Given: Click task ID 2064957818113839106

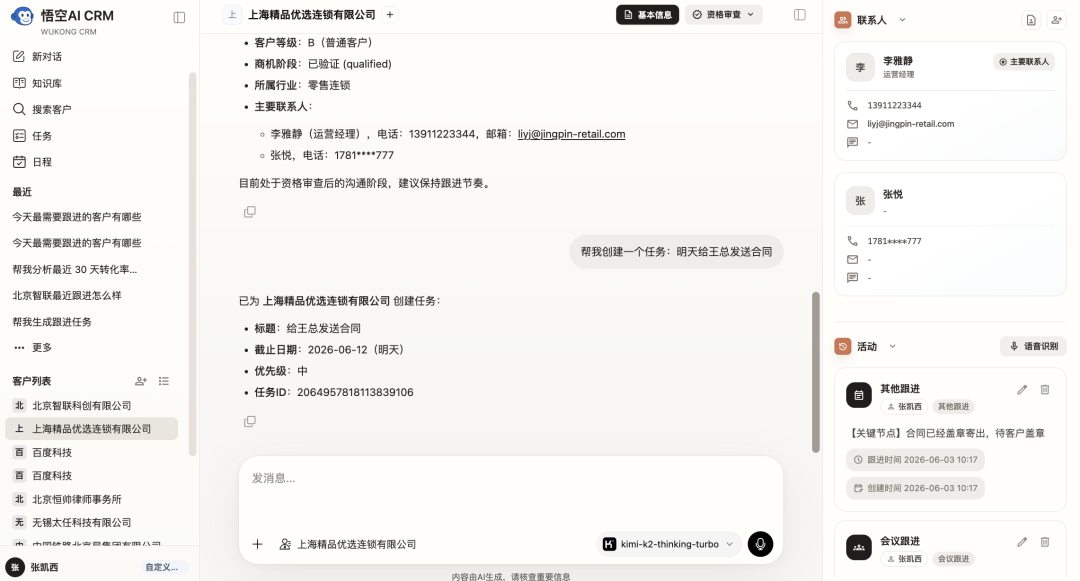Looking at the screenshot, I should coord(355,392).
